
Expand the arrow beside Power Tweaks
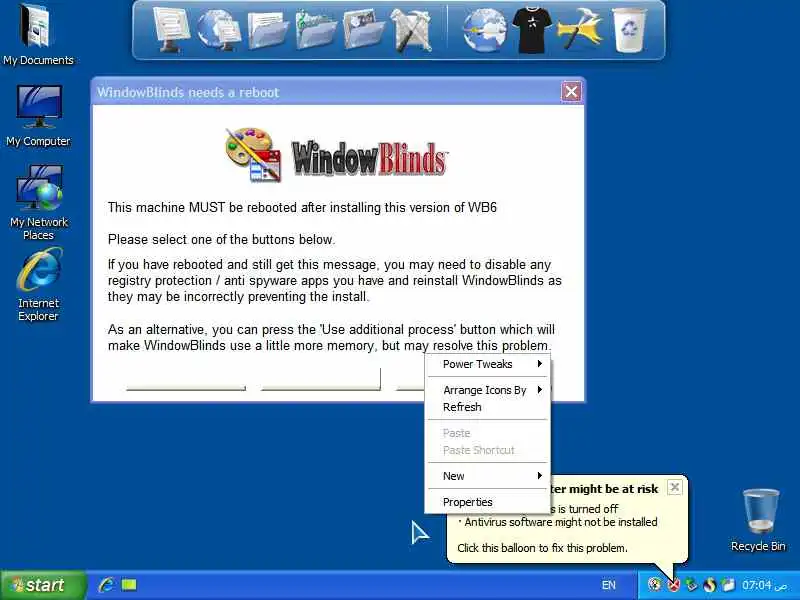[539, 364]
